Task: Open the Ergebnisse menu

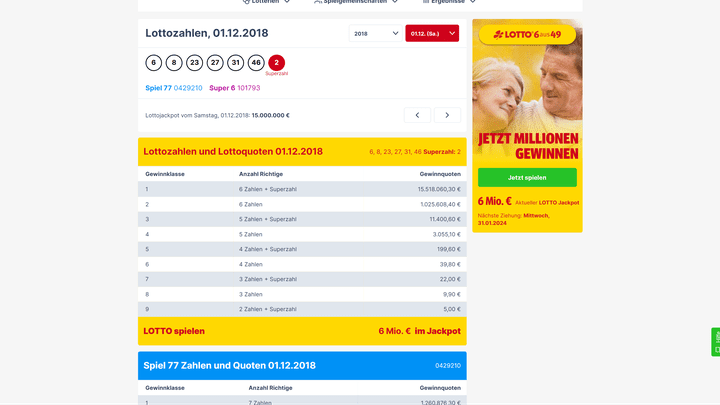Action: click(x=449, y=2)
